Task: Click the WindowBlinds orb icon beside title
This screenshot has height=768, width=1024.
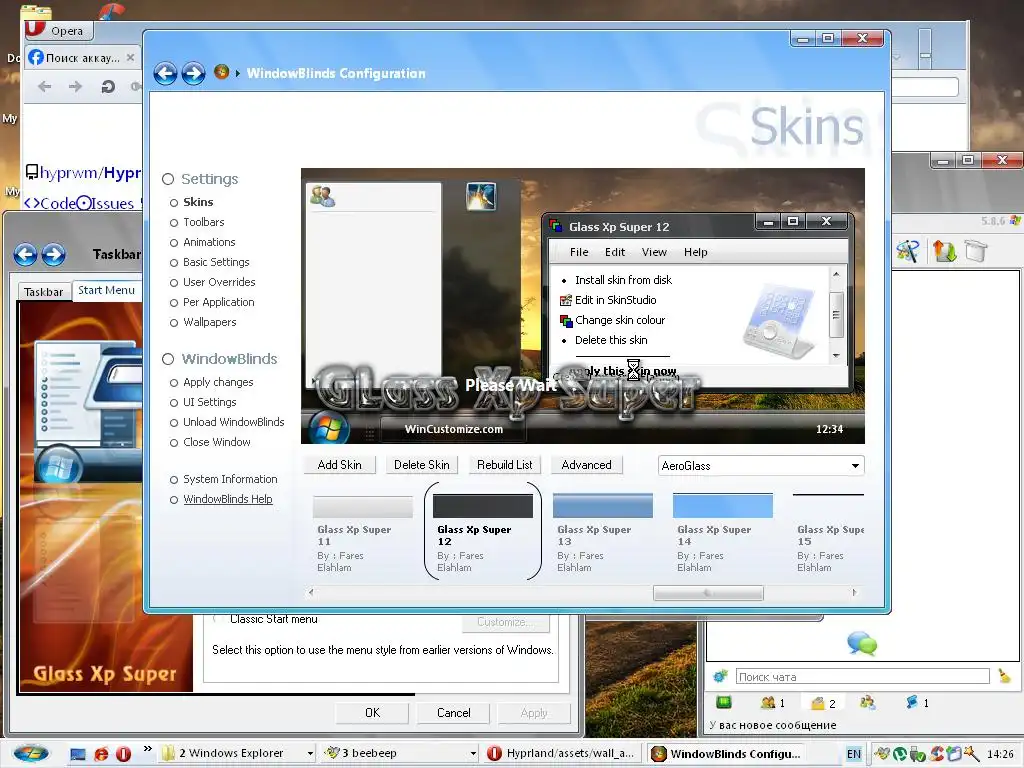Action: pos(221,72)
